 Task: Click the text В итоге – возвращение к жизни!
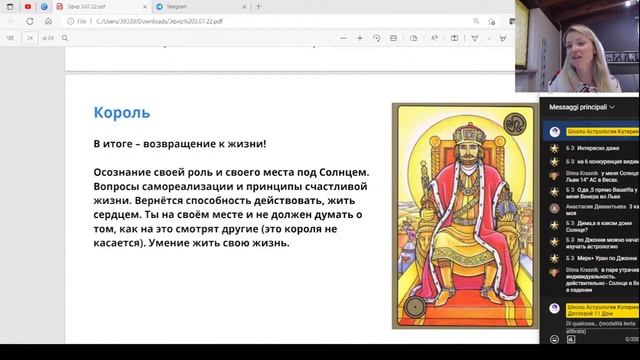tap(180, 144)
